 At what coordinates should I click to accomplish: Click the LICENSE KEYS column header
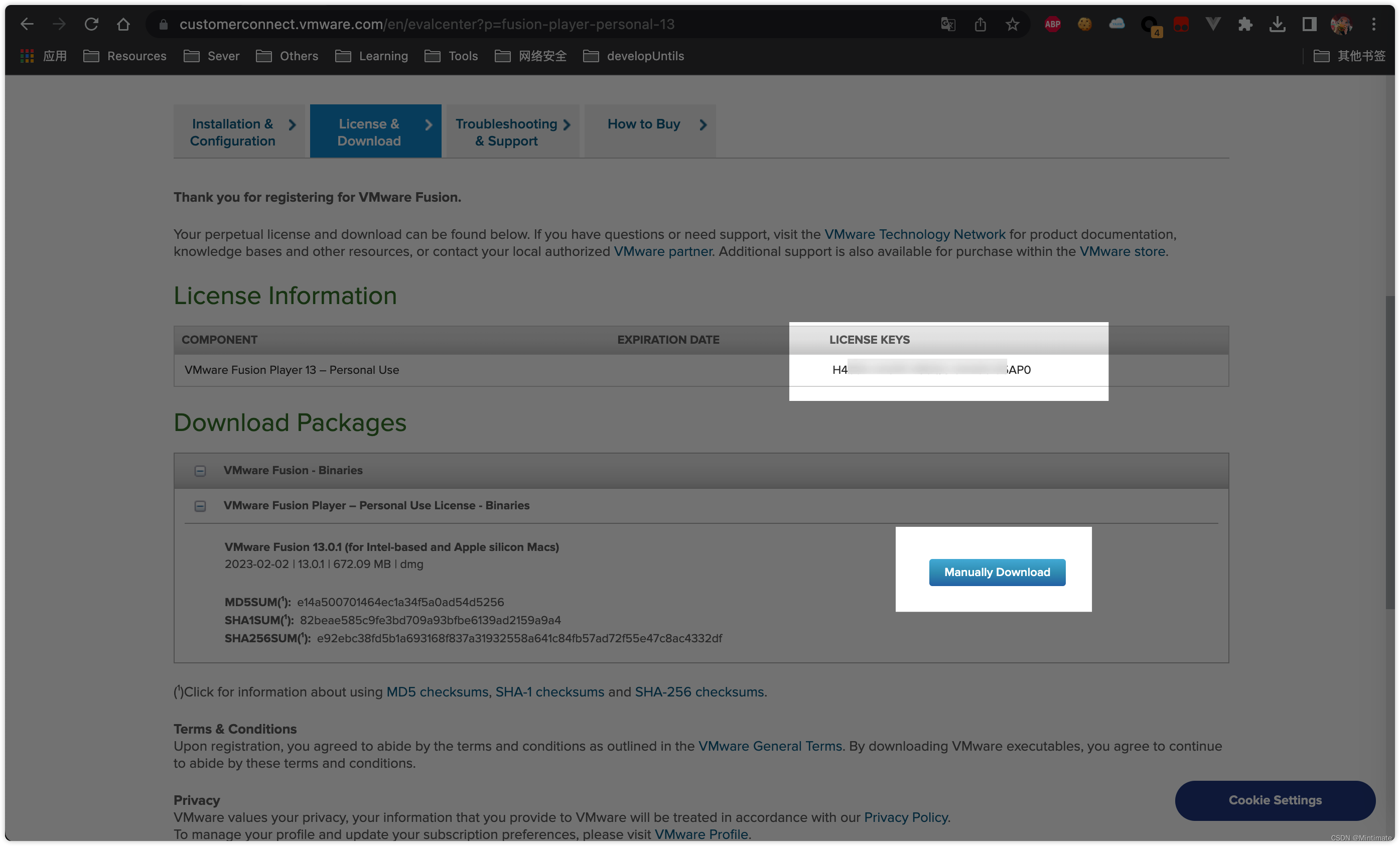pos(869,339)
